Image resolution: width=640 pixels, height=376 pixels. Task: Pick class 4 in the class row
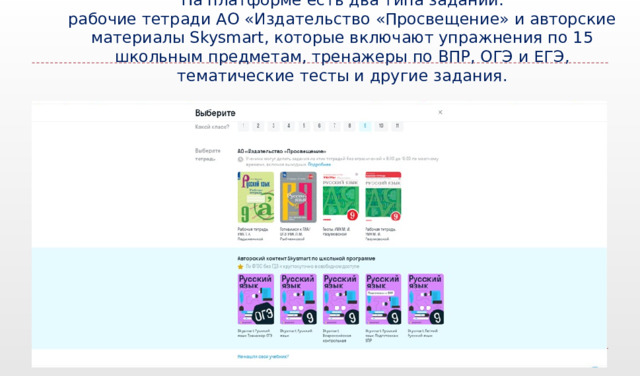click(x=289, y=126)
